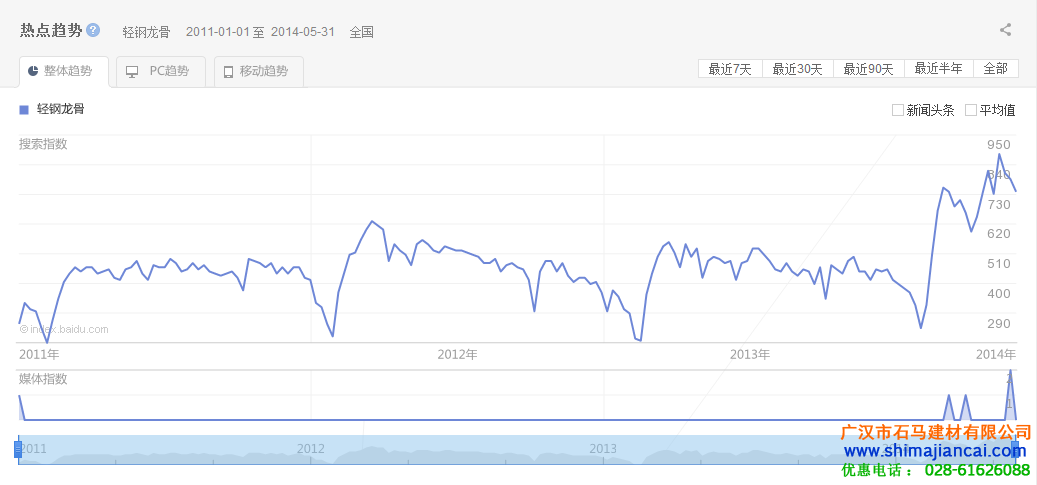Click the 2012 label in the timeline overview
1037x485 pixels.
point(311,449)
